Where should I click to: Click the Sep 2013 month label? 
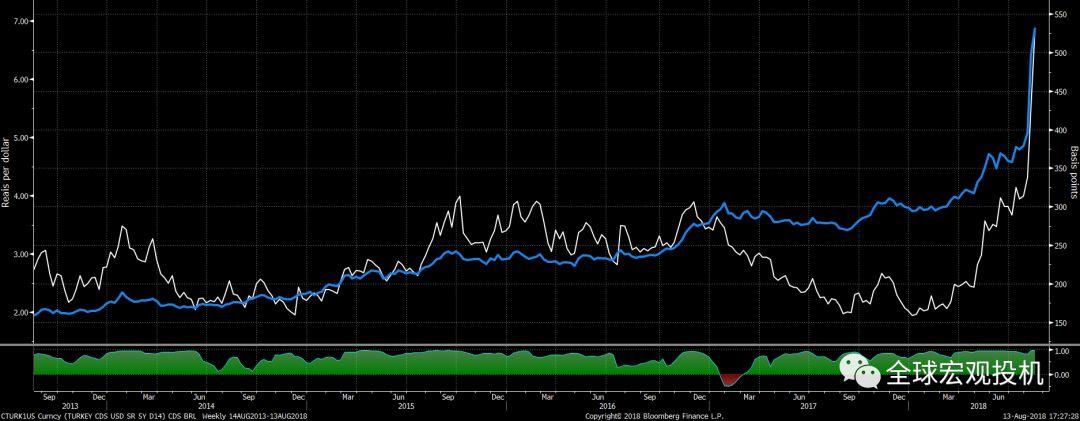[49, 398]
